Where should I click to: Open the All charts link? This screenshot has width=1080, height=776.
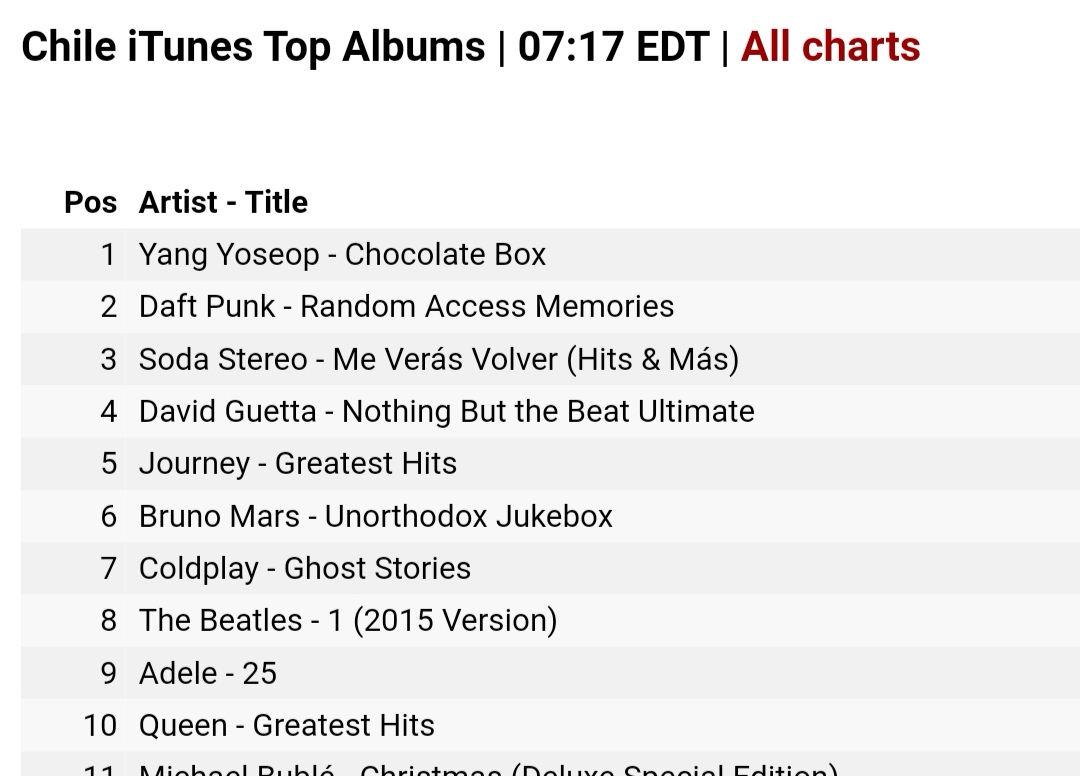click(x=830, y=47)
